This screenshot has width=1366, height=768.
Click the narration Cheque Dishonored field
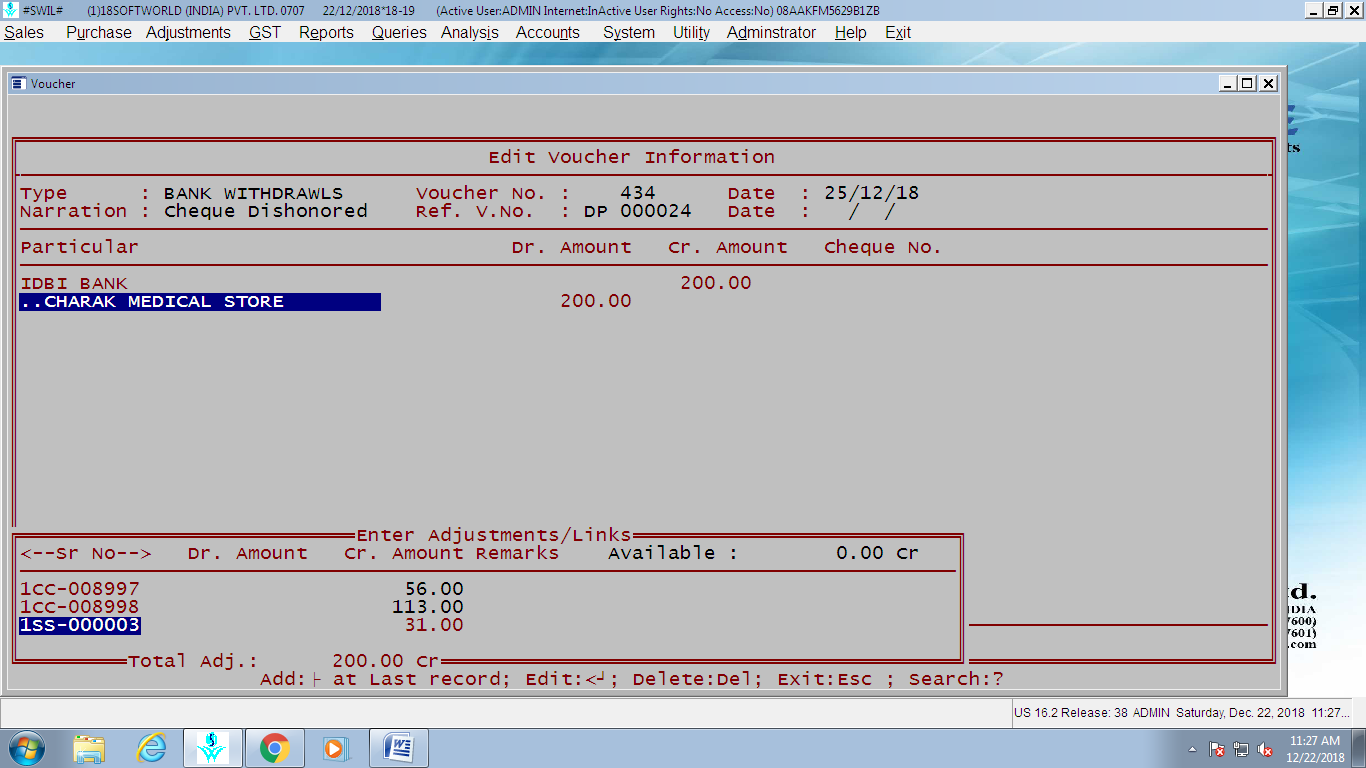pyautogui.click(x=266, y=211)
